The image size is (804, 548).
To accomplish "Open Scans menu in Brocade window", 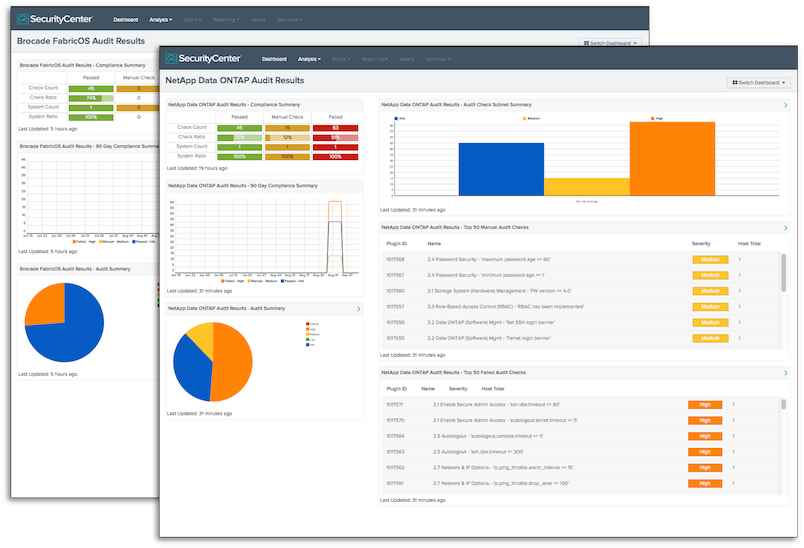I will 192,19.
